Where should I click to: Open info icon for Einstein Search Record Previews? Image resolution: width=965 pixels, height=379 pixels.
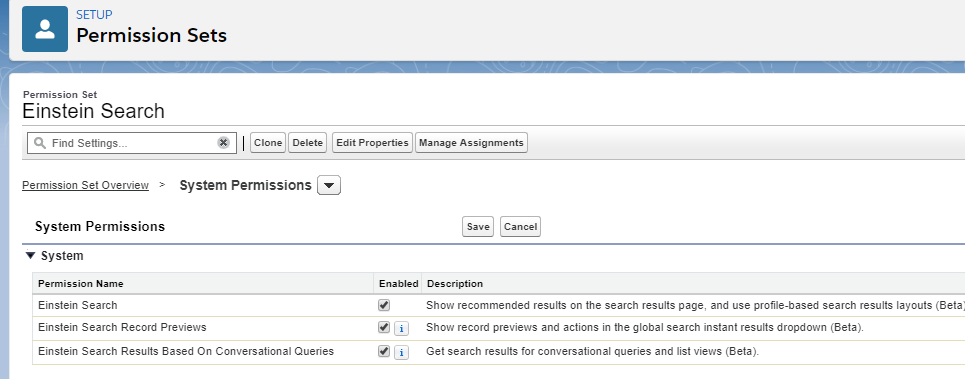[401, 329]
